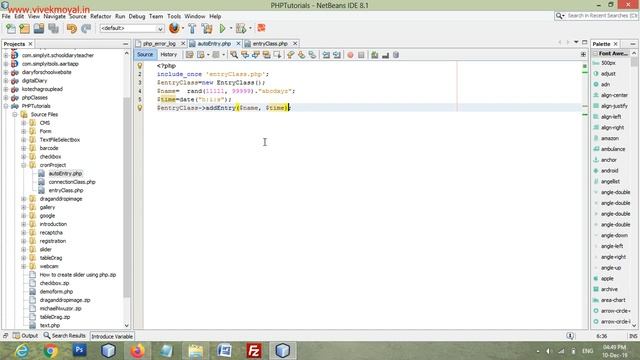Open the configuration default dropdown
Viewport: 640px width, 360px height.
[x=131, y=28]
